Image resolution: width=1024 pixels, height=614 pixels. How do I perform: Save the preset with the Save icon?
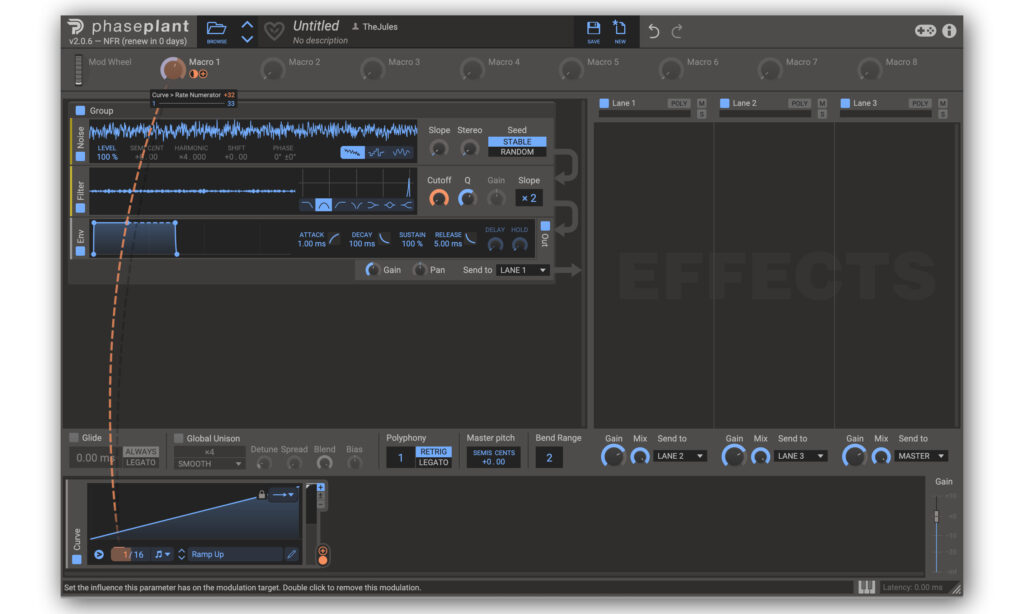(593, 28)
